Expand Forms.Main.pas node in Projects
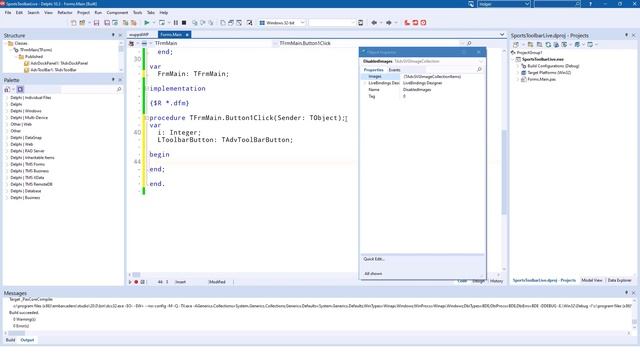 [518, 79]
